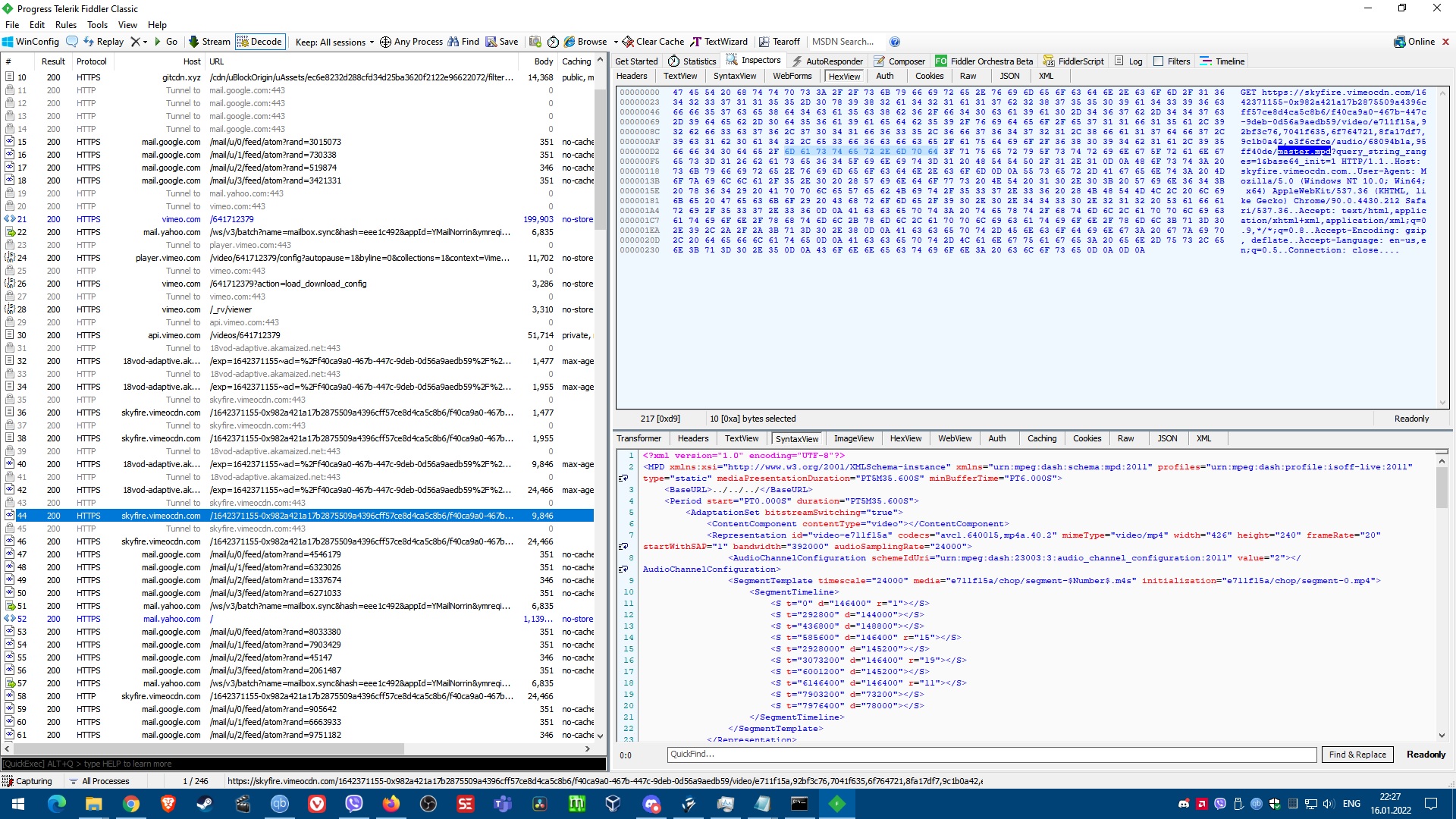Select the Raw request inspector tab
1456x819 pixels.
[968, 76]
